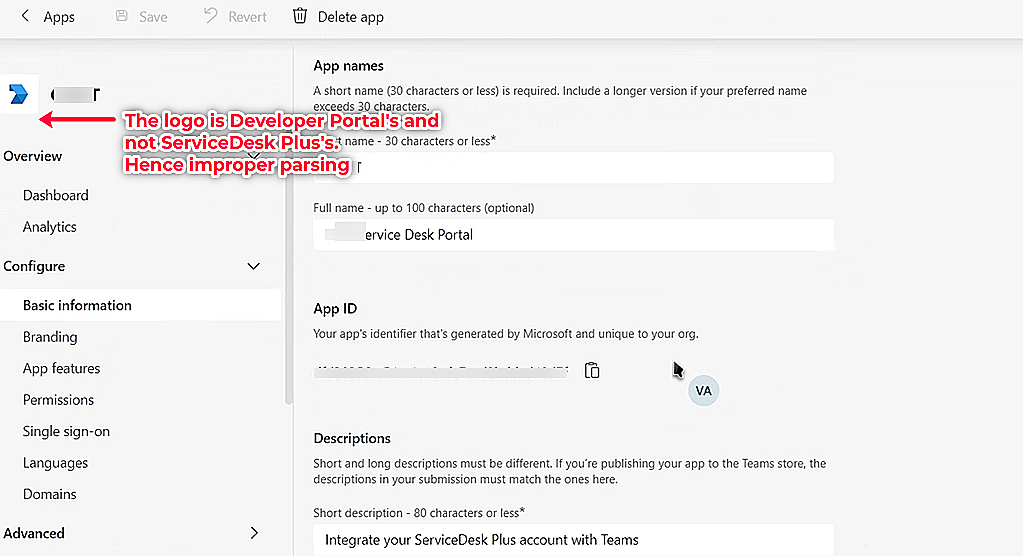Click the Revert undo icon
This screenshot has width=1023, height=556.
[x=210, y=16]
